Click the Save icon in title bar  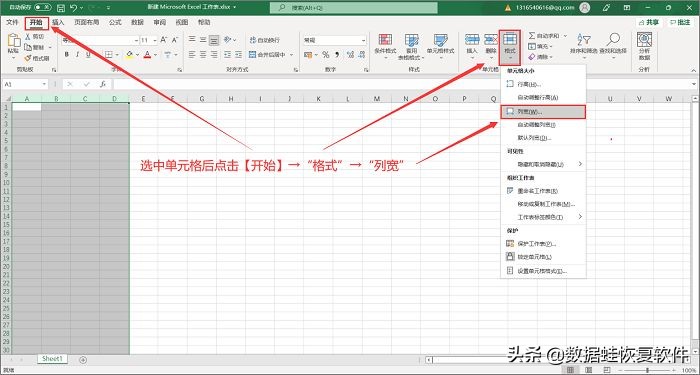61,8
